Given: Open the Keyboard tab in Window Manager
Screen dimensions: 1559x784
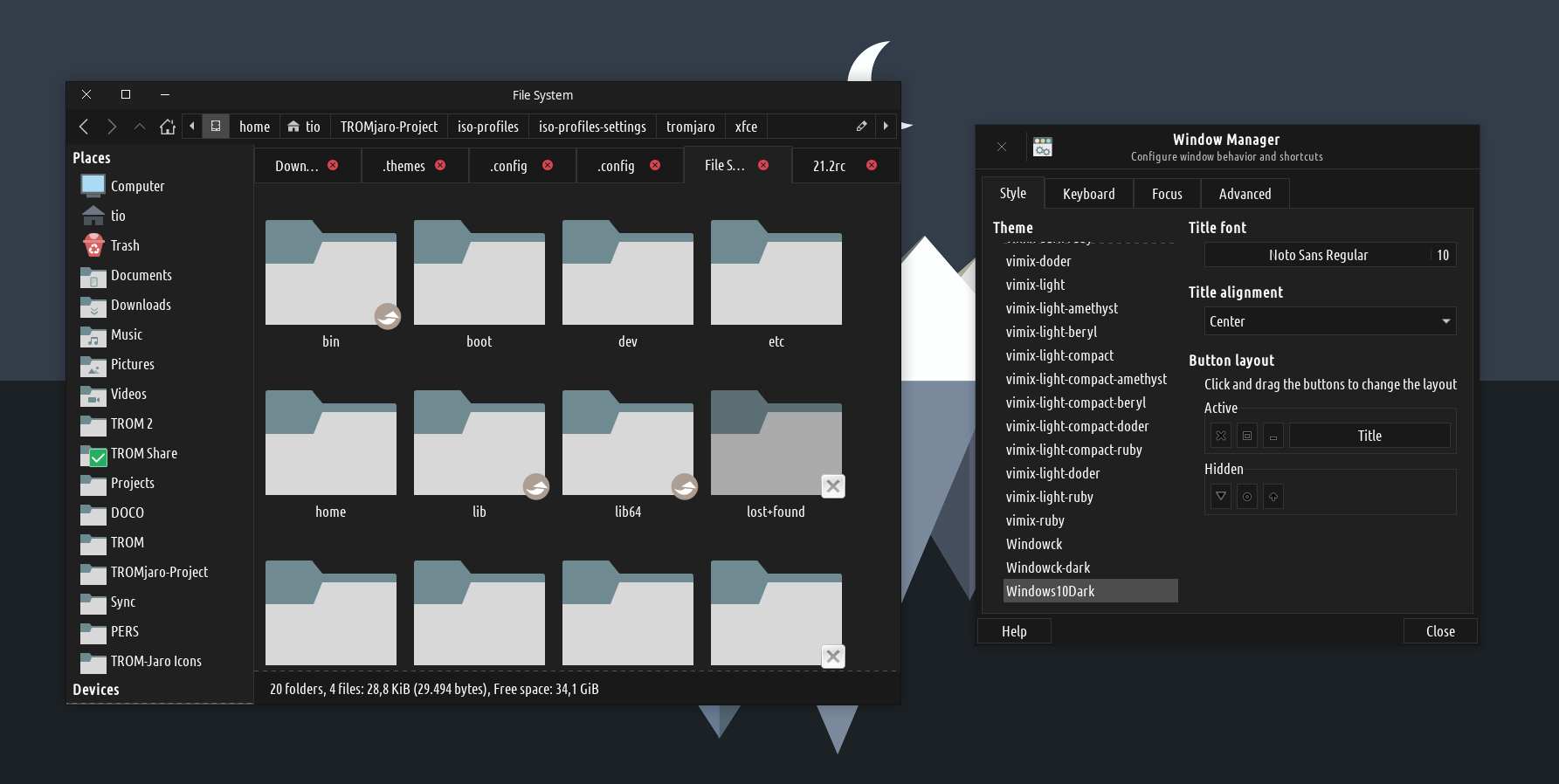Looking at the screenshot, I should pos(1088,194).
